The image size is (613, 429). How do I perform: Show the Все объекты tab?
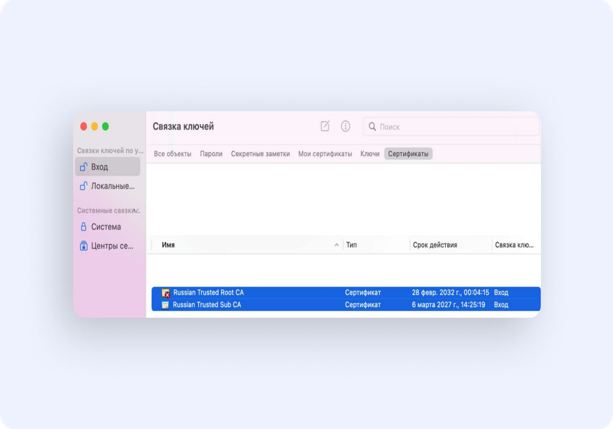172,154
